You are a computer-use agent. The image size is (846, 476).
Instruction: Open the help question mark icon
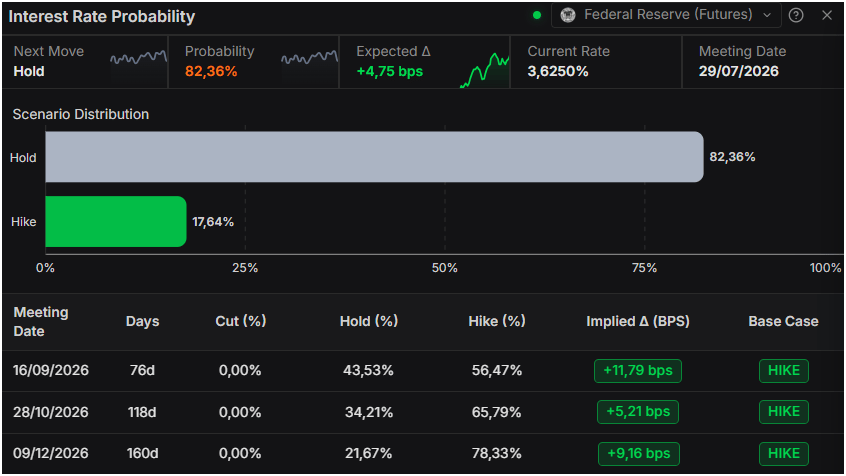tap(796, 15)
